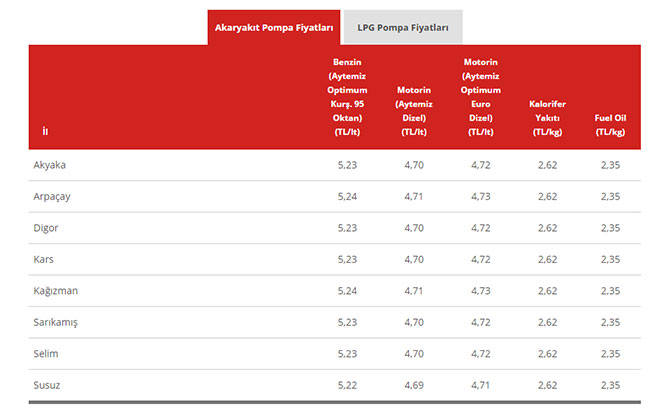Click the Sarıkamış district name
The width and height of the screenshot is (650, 418).
tap(56, 322)
